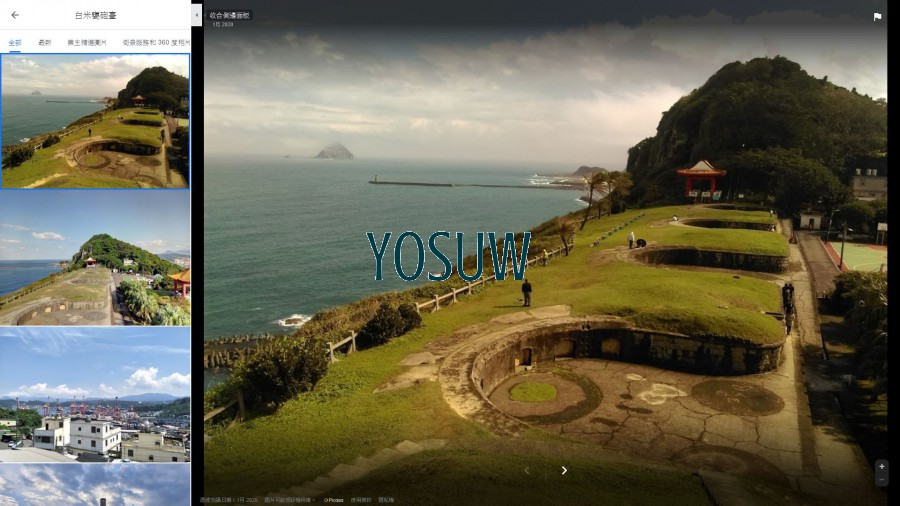This screenshot has height=506, width=900.
Task: Click the 白米甕砲臺 panel title
Action: coord(95,15)
